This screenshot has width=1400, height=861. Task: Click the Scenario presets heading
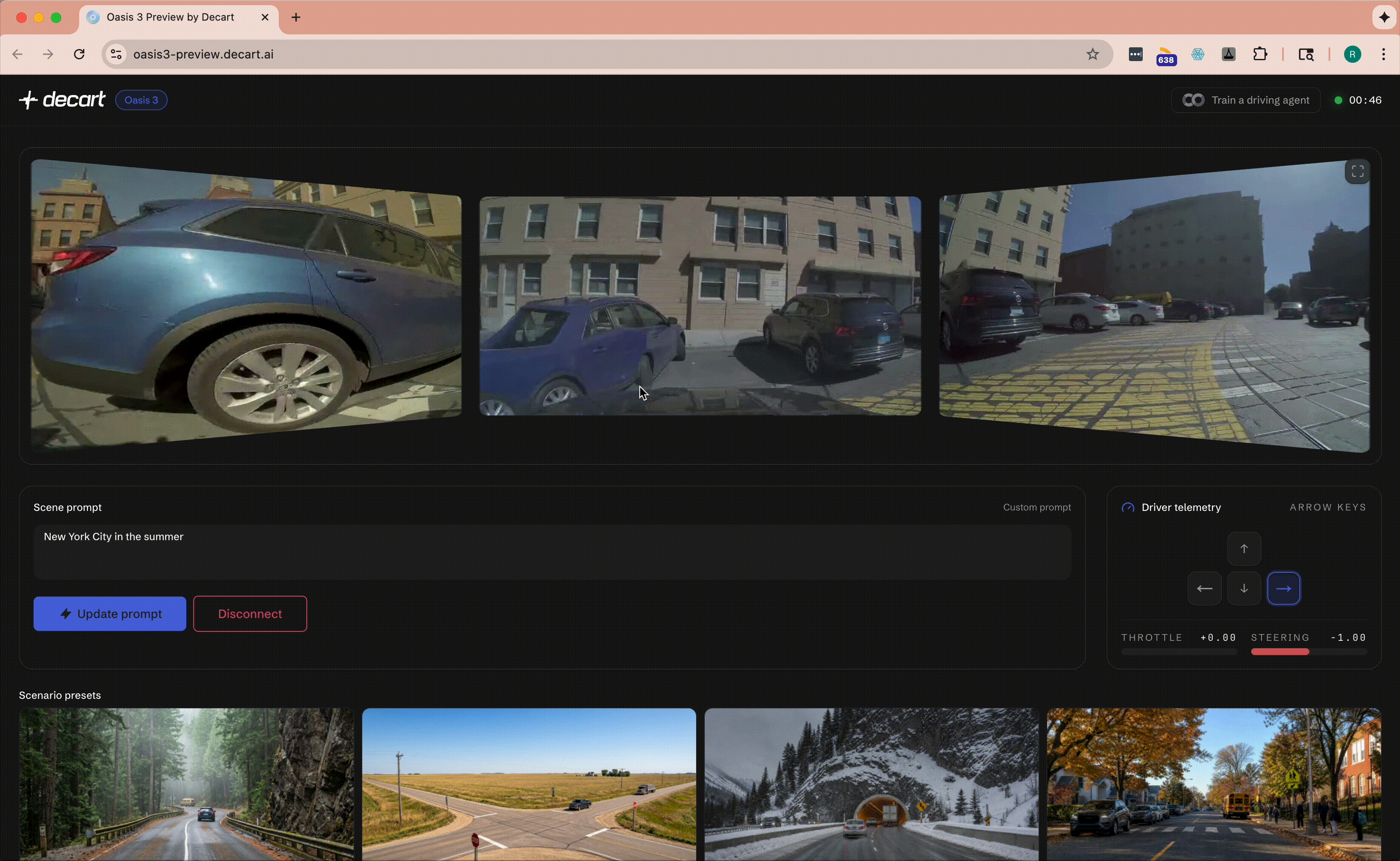(60, 695)
